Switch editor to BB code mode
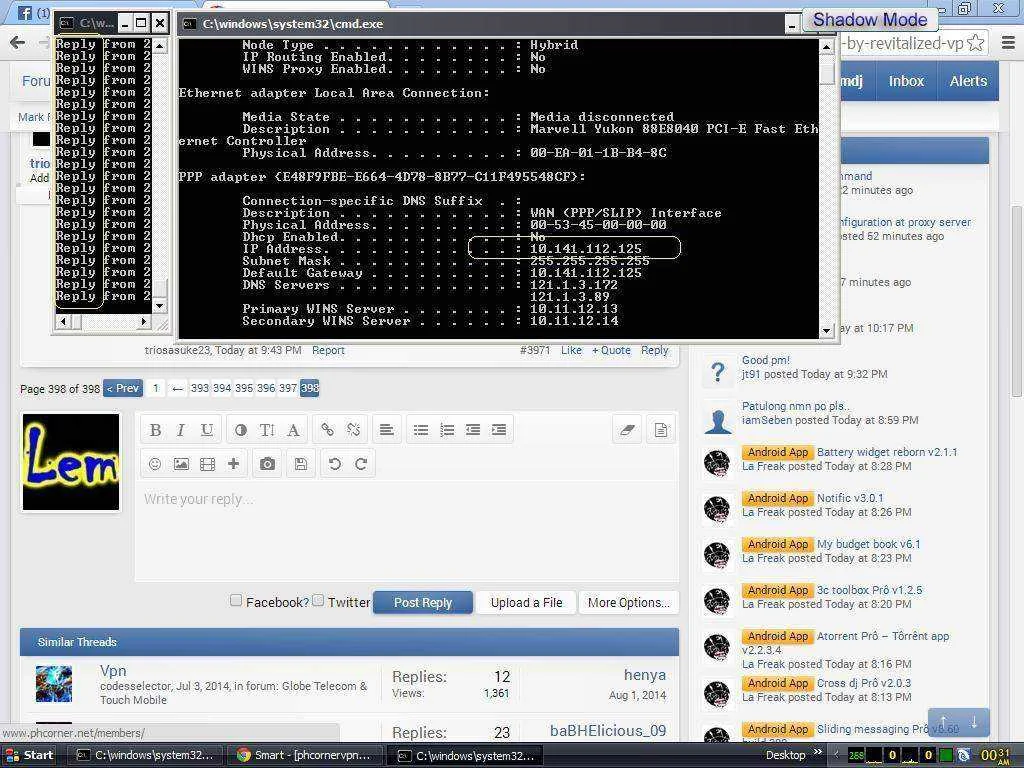This screenshot has width=1024, height=768. click(661, 430)
